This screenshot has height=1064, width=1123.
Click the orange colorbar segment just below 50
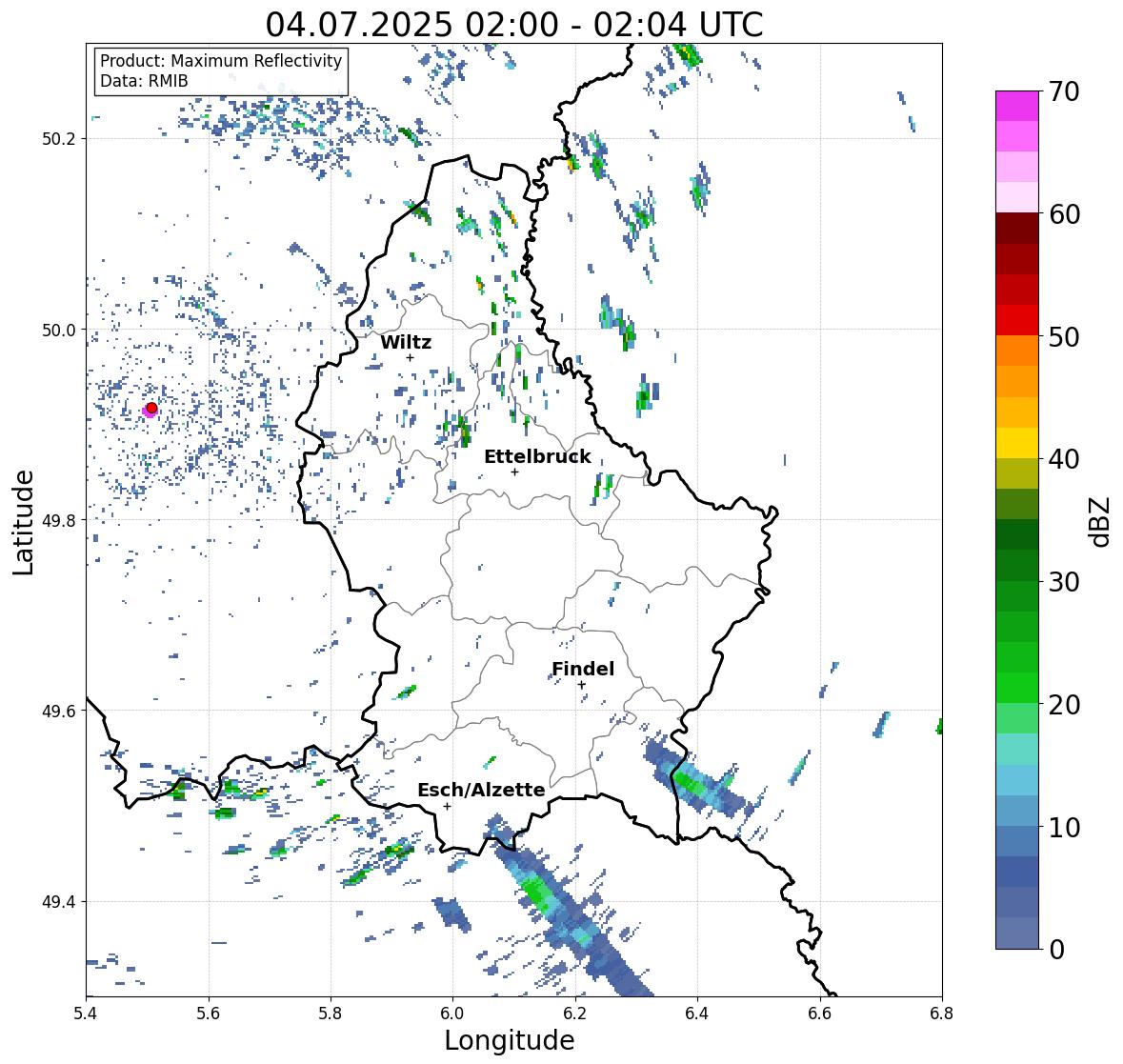(x=1017, y=351)
